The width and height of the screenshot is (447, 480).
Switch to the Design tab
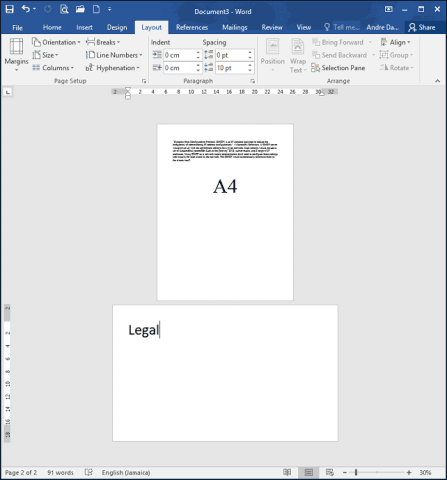click(117, 28)
